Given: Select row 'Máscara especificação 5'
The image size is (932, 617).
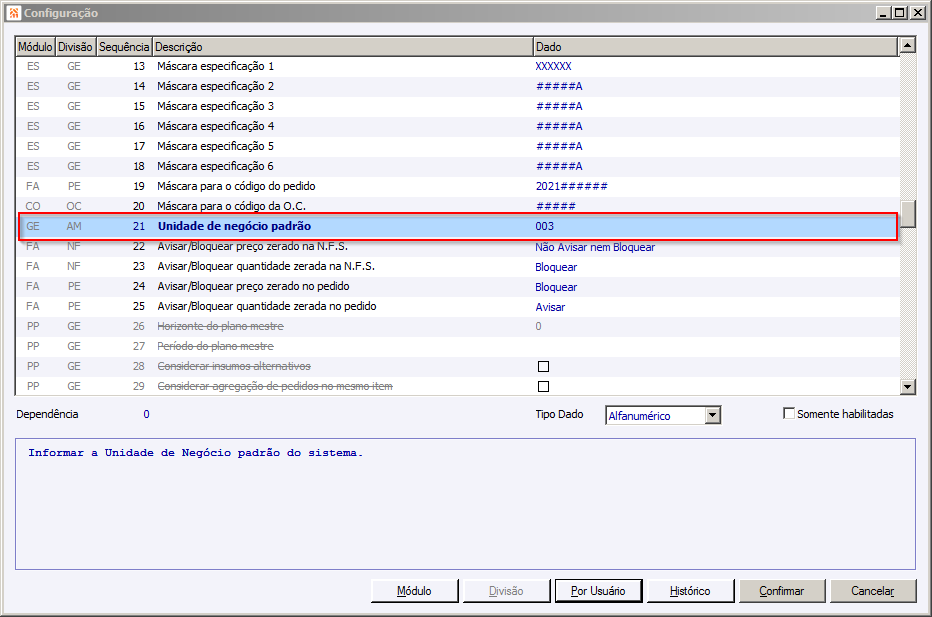Looking at the screenshot, I should tap(456, 146).
